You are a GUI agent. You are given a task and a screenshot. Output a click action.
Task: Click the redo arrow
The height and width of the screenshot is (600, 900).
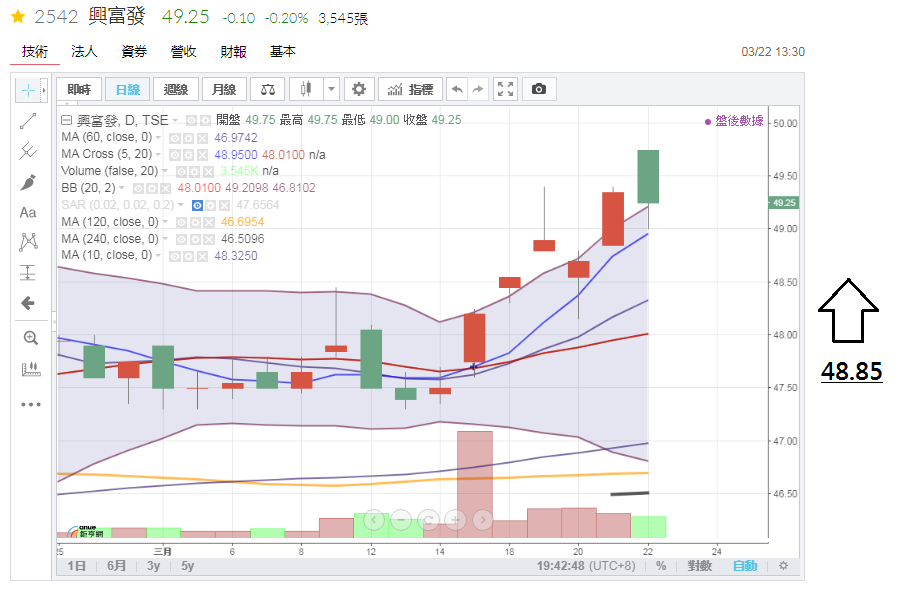click(x=478, y=90)
